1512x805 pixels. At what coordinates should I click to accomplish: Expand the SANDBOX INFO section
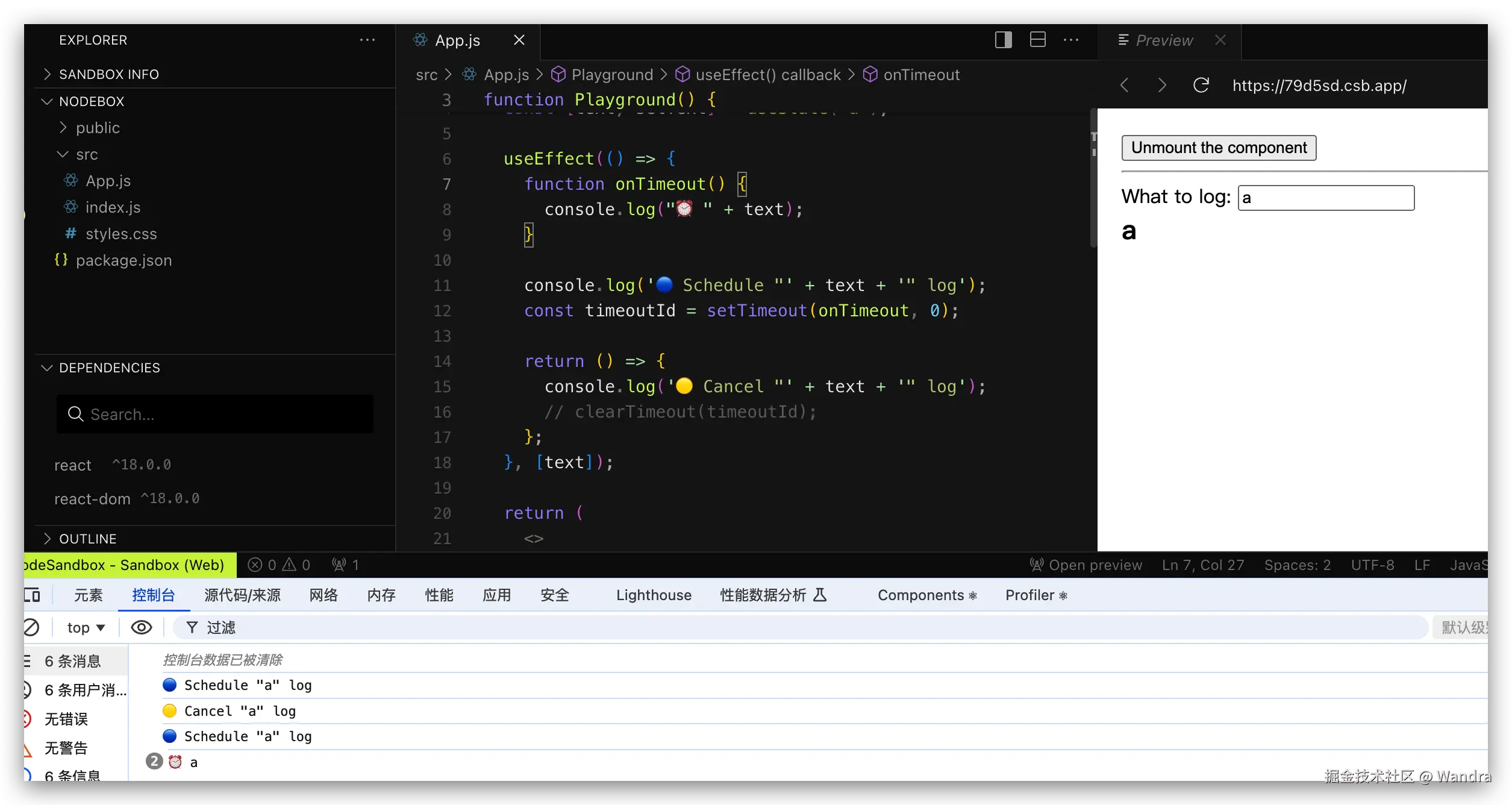(108, 74)
